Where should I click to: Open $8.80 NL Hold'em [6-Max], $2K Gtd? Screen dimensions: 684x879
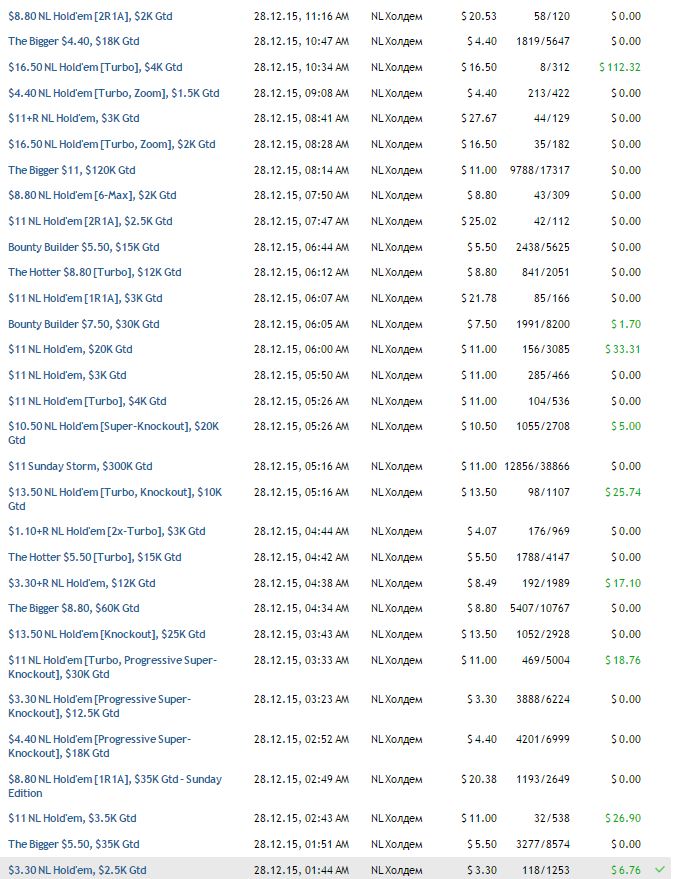90,195
